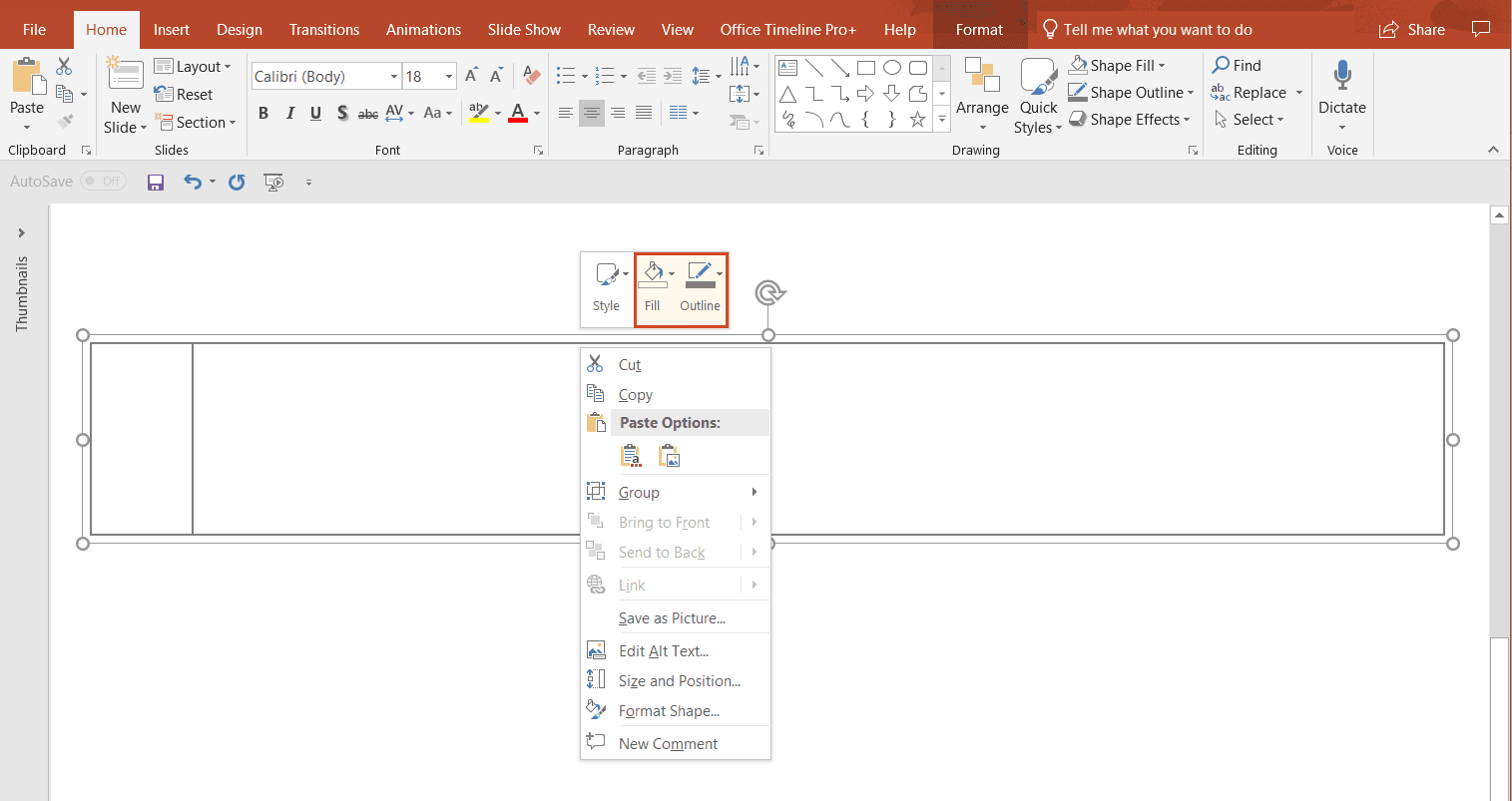Viewport: 1512px width, 801px height.
Task: Select the oval shape in Drawing gallery
Action: (x=891, y=66)
